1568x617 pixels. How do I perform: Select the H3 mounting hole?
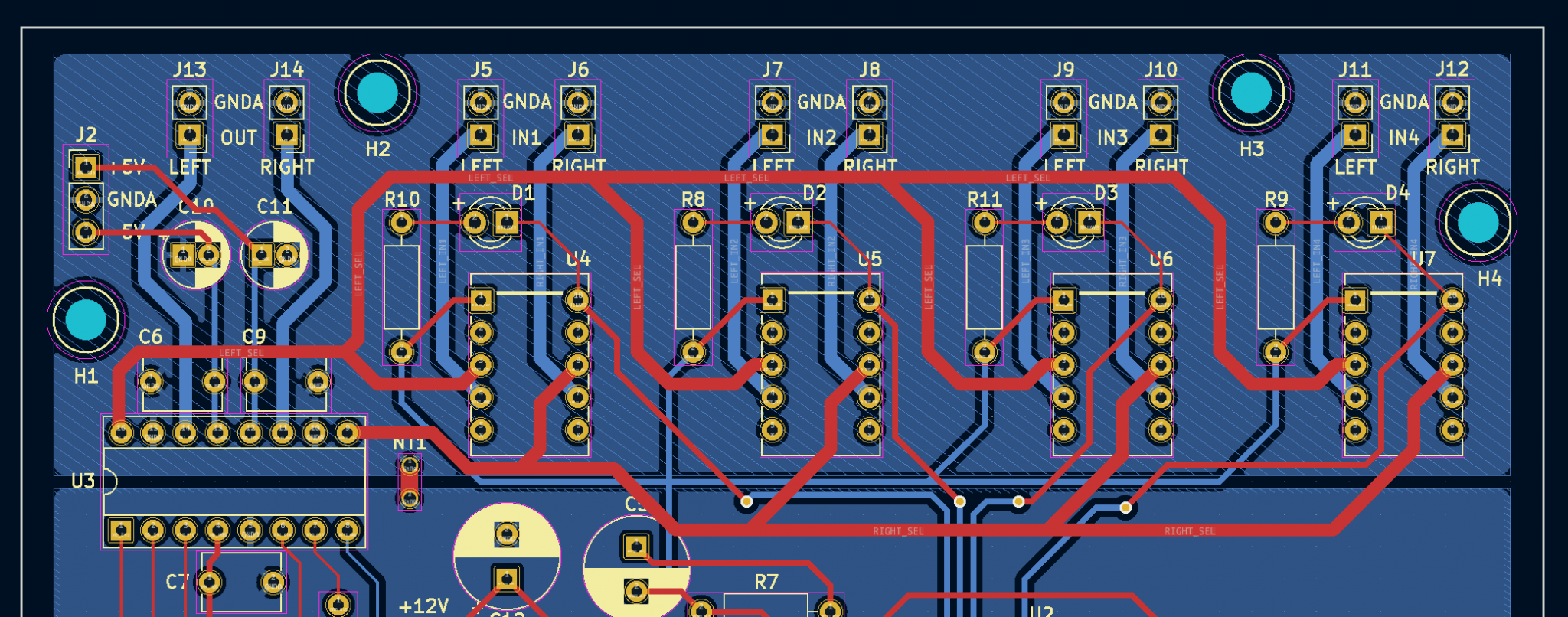click(1252, 93)
